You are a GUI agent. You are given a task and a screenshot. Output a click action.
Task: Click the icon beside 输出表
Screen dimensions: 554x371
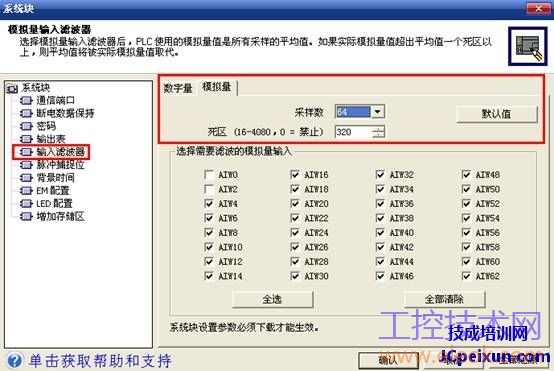coord(26,139)
